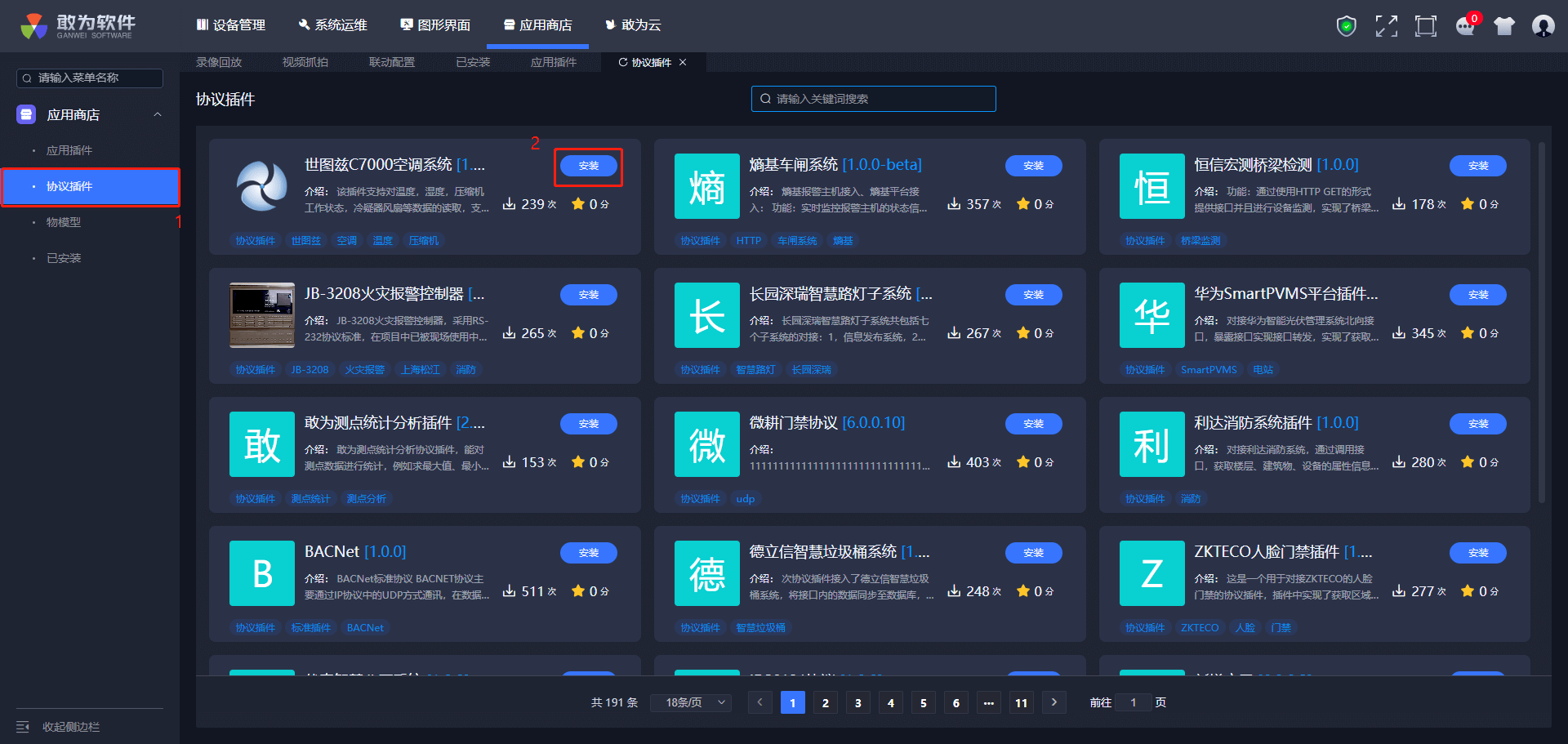1568x744 pixels.
Task: Install the ZKTECO人脸门禁插件
Action: [x=1478, y=553]
